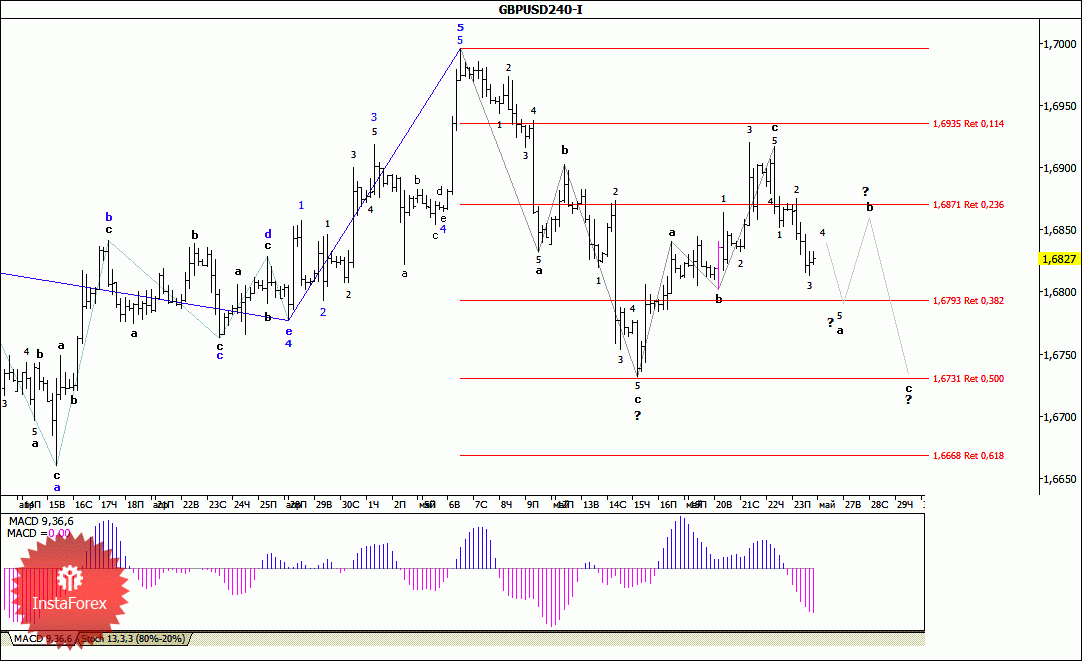Select the 1,6935 Ret 0,114 retracement label

968,124
